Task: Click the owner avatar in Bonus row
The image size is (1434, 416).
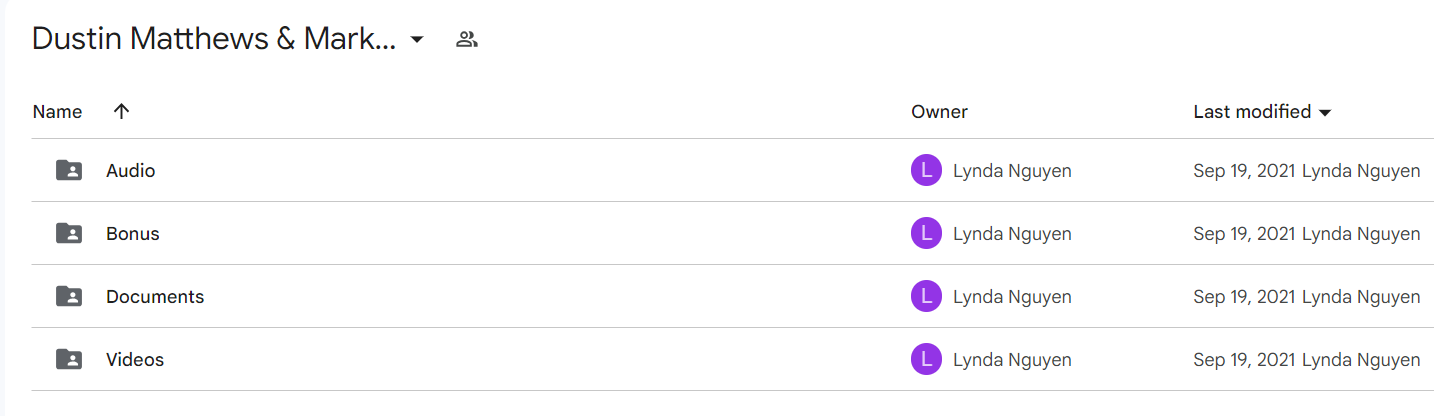Action: pyautogui.click(x=927, y=234)
